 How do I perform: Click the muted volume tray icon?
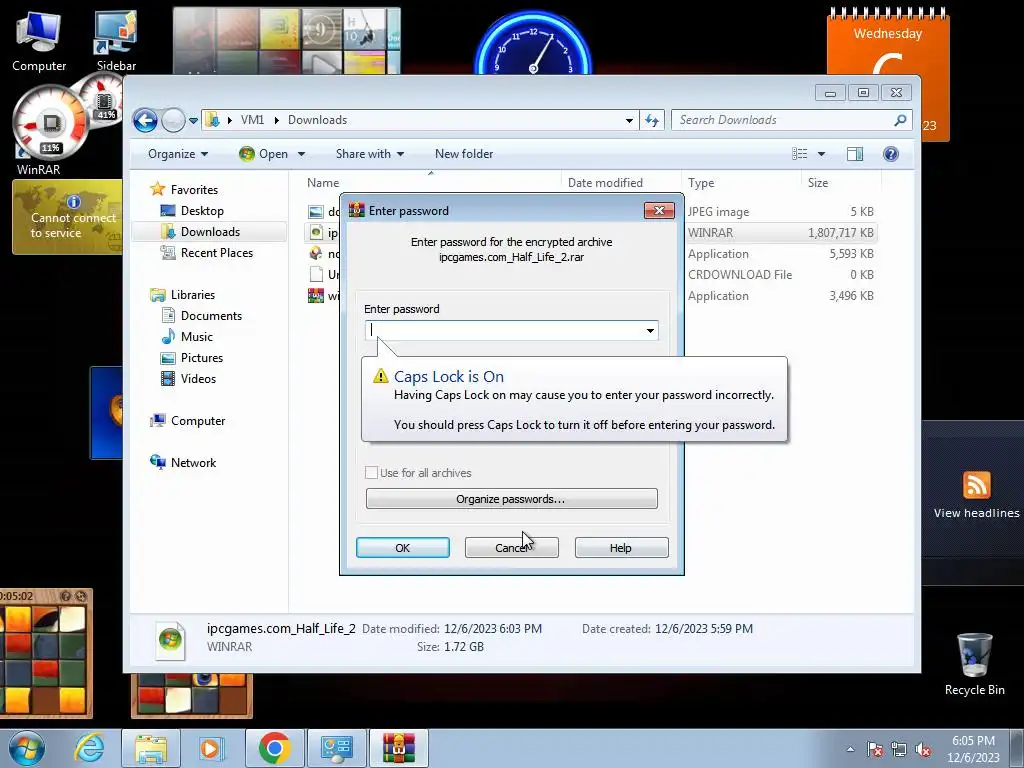(x=923, y=749)
